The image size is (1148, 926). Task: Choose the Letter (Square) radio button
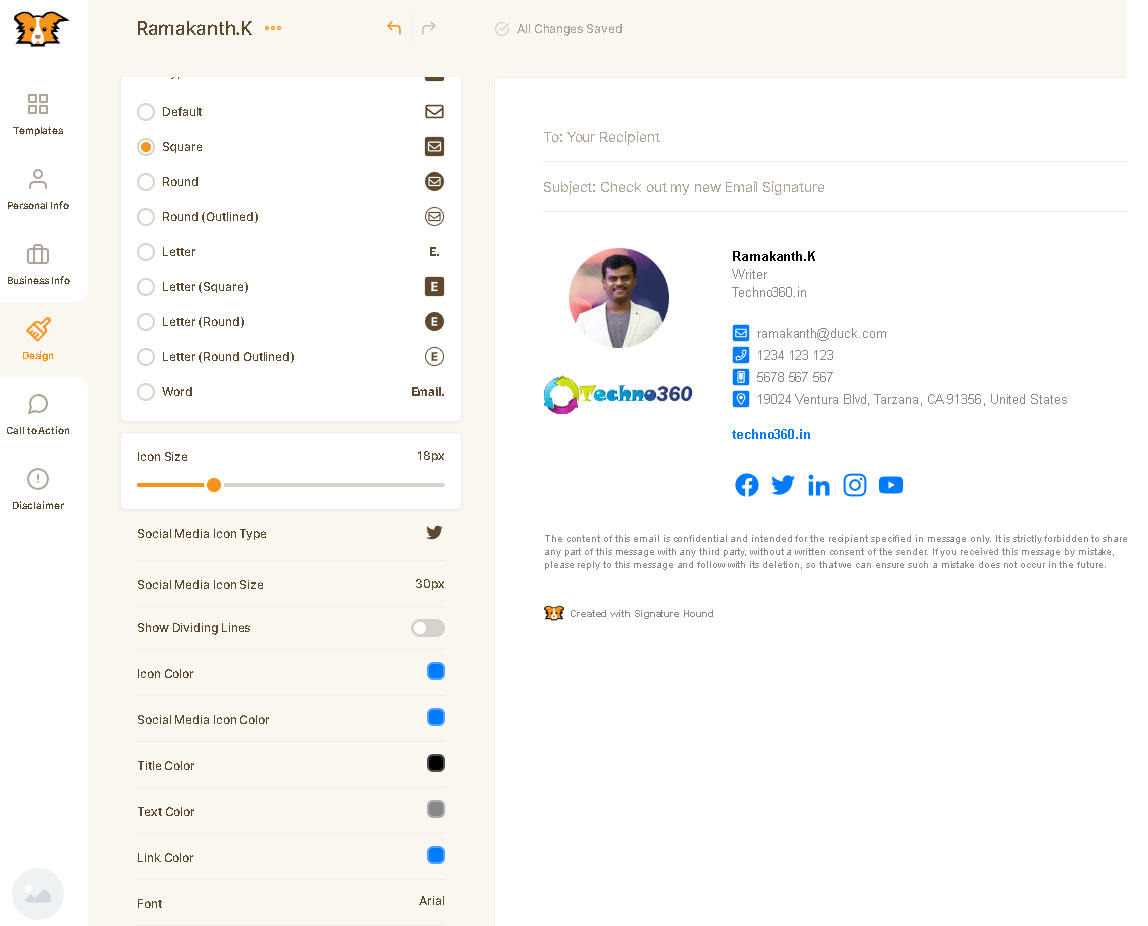click(x=146, y=287)
